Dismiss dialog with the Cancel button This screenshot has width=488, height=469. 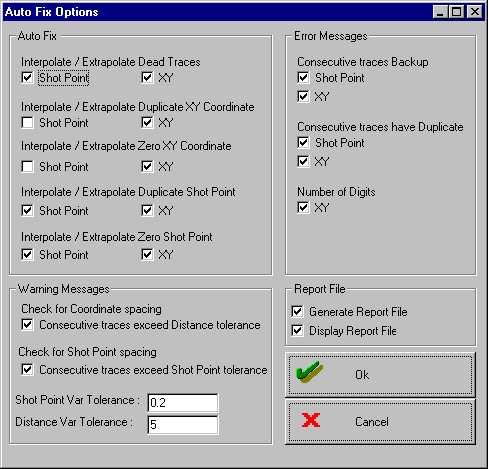pyautogui.click(x=380, y=422)
